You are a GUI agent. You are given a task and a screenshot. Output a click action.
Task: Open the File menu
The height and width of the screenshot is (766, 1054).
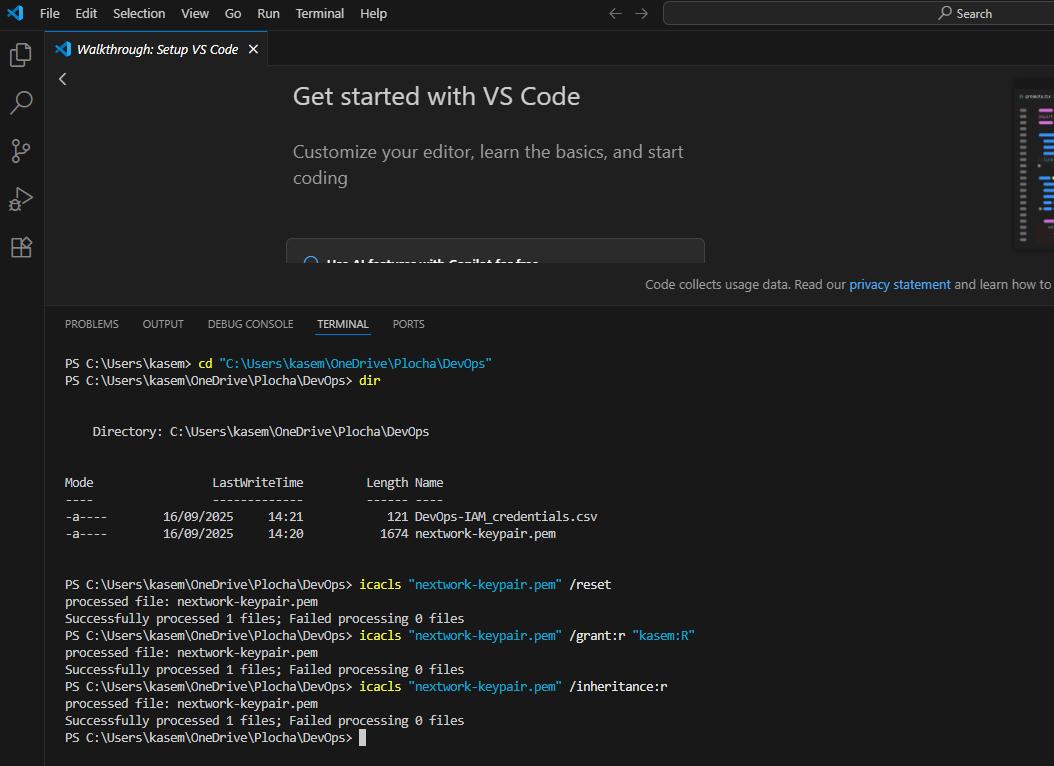(x=50, y=13)
